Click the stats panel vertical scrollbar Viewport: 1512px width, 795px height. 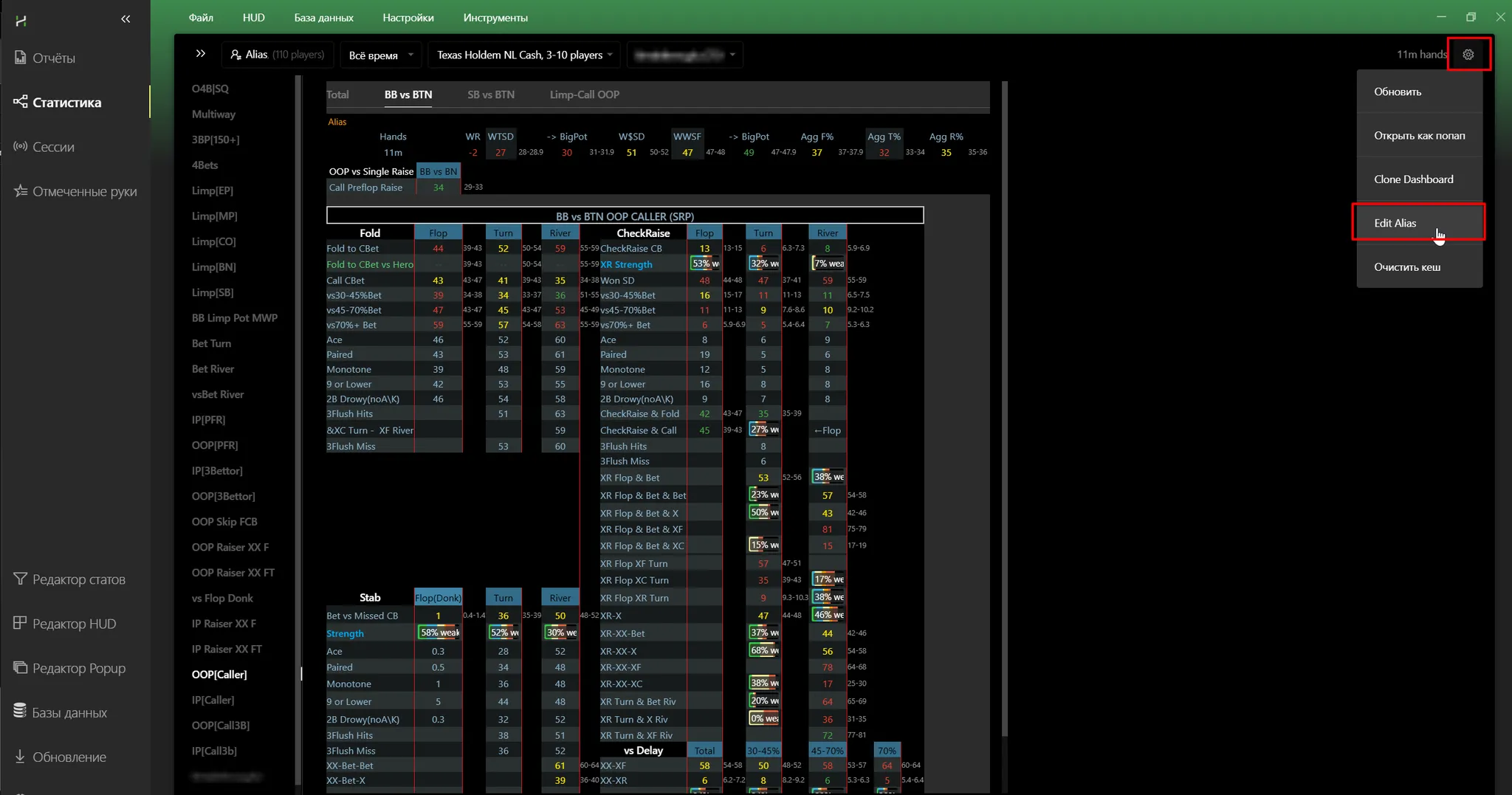[1004, 406]
